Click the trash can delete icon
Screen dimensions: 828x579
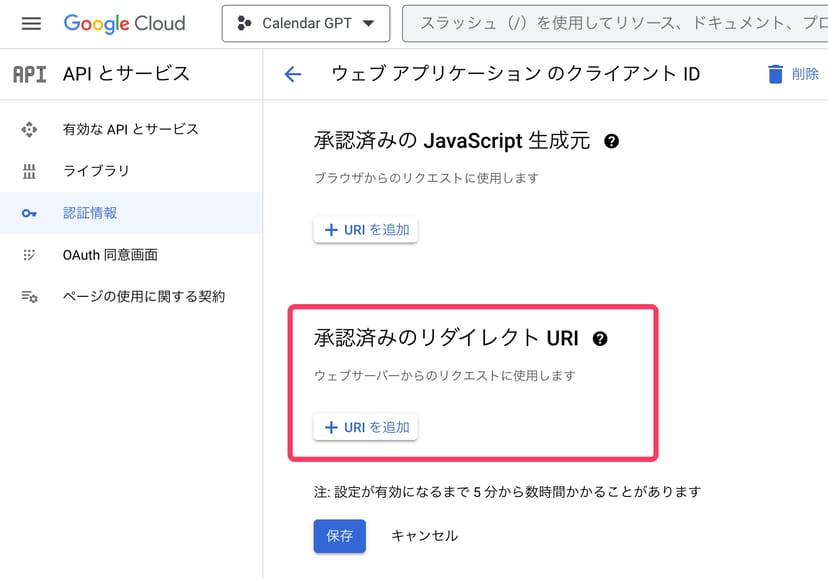coord(775,74)
